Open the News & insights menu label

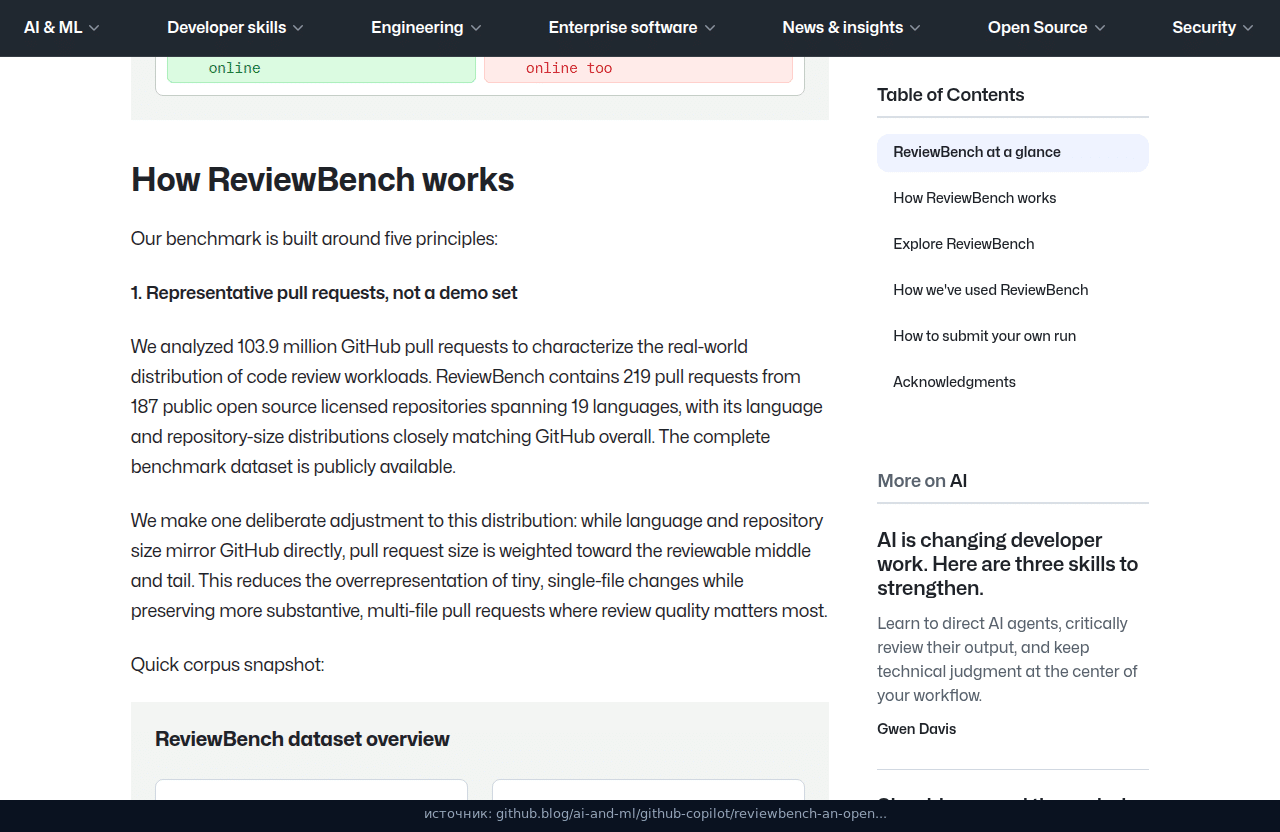(843, 28)
